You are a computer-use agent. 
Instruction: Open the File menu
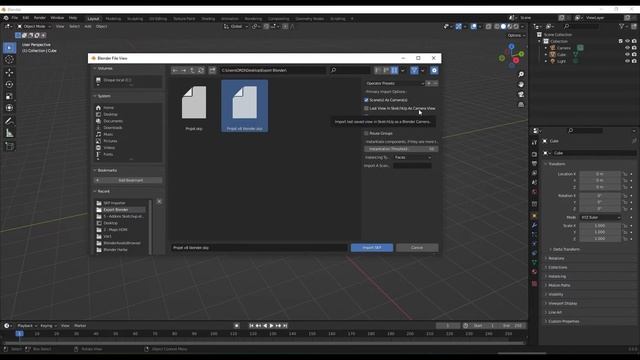15,18
